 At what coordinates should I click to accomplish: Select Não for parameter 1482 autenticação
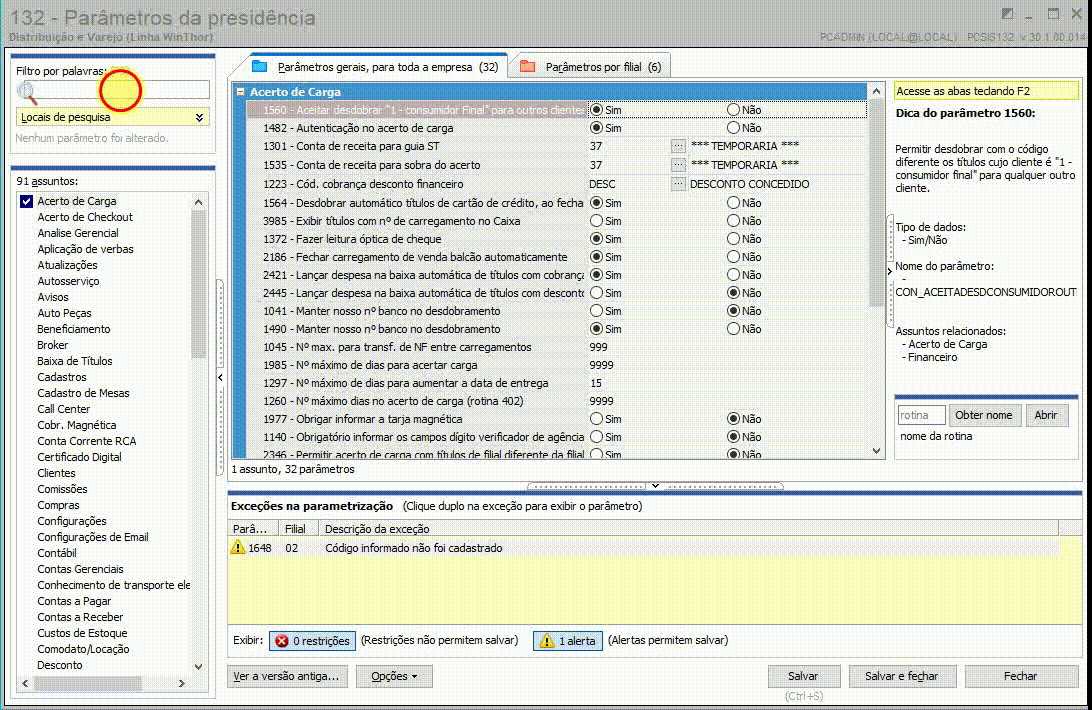733,128
